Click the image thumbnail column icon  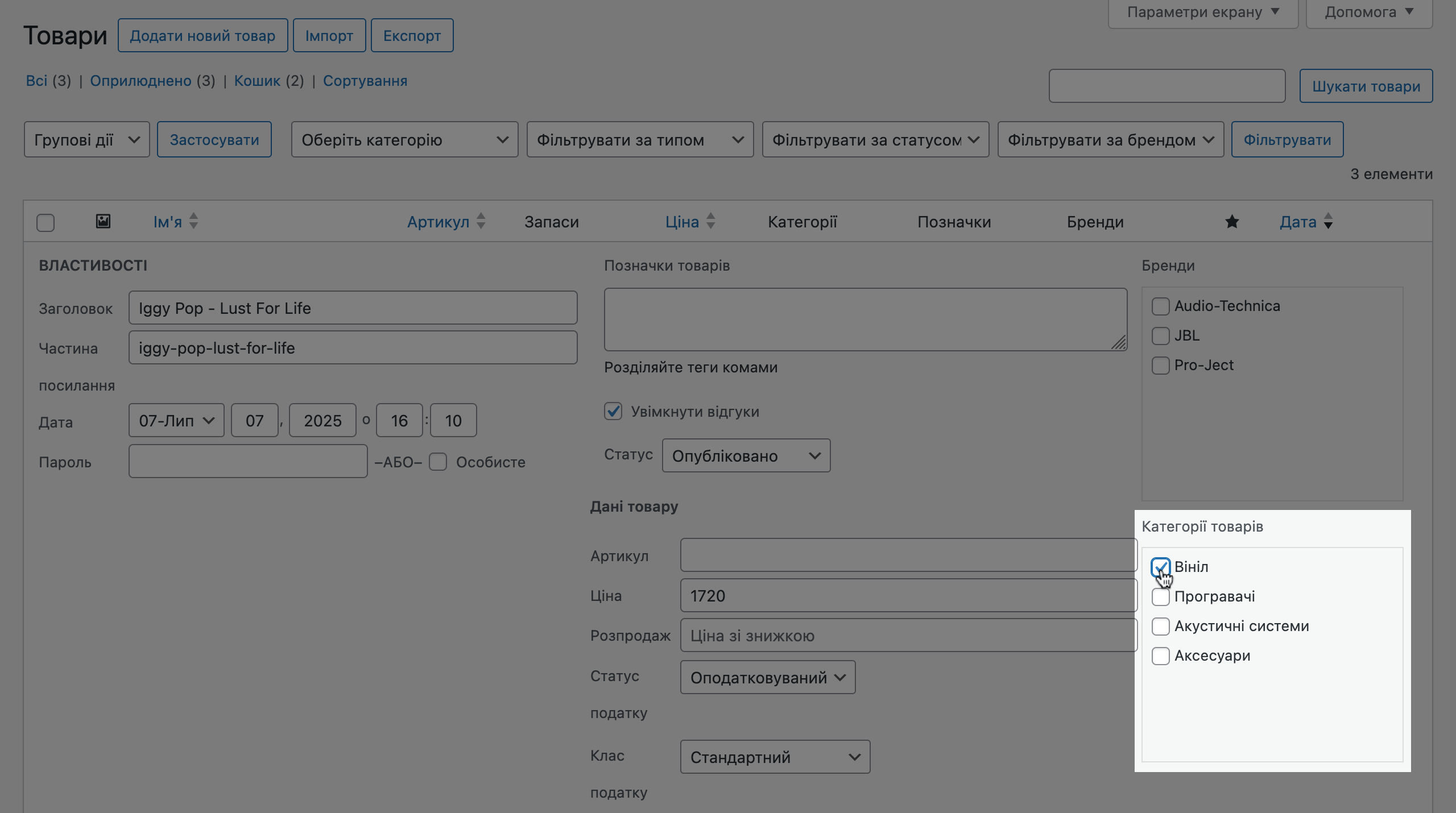point(103,221)
